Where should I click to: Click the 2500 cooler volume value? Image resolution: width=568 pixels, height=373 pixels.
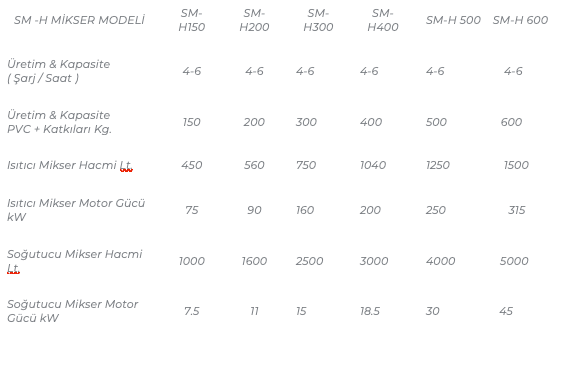[309, 261]
